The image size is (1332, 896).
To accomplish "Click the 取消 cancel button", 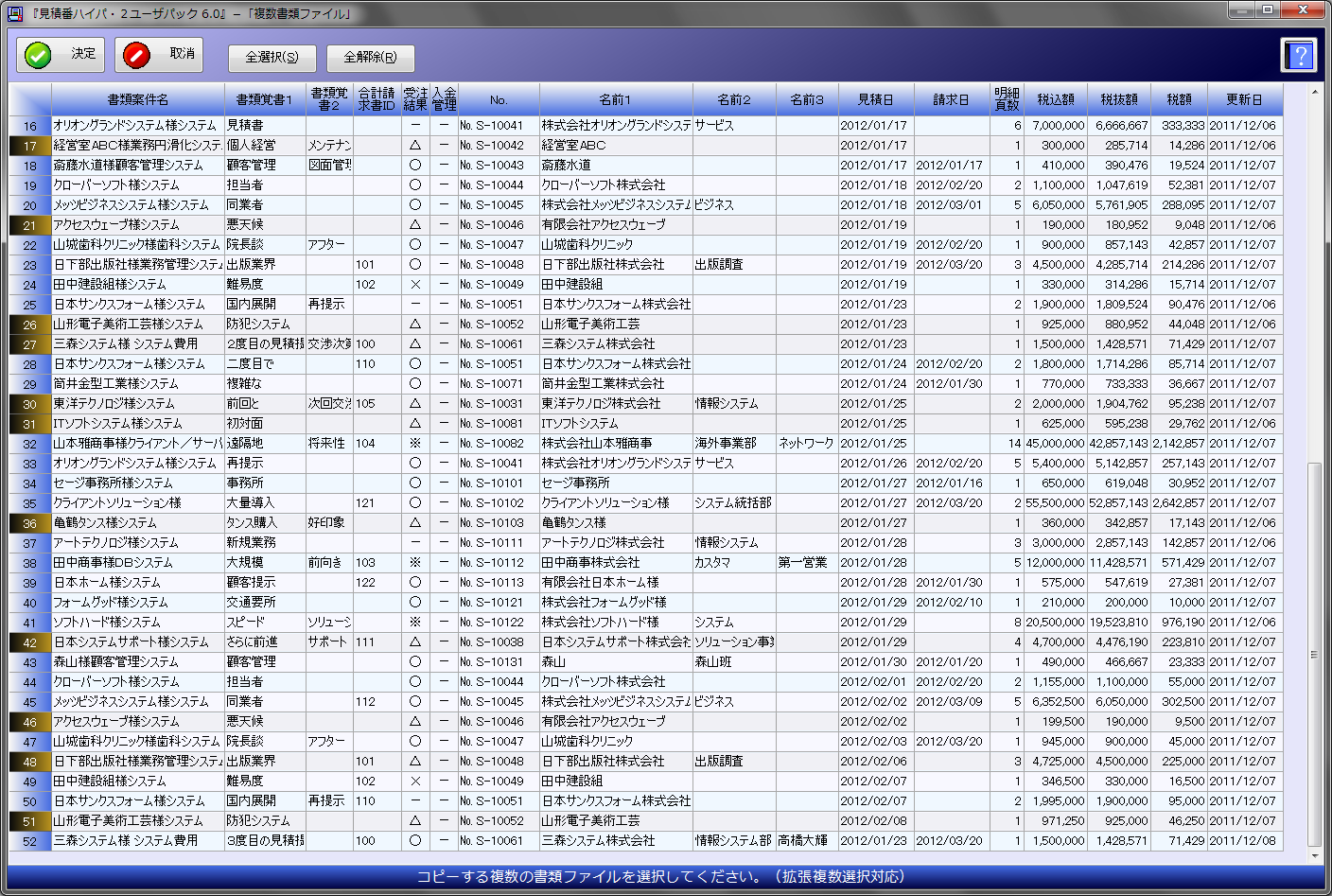I will pos(159,54).
